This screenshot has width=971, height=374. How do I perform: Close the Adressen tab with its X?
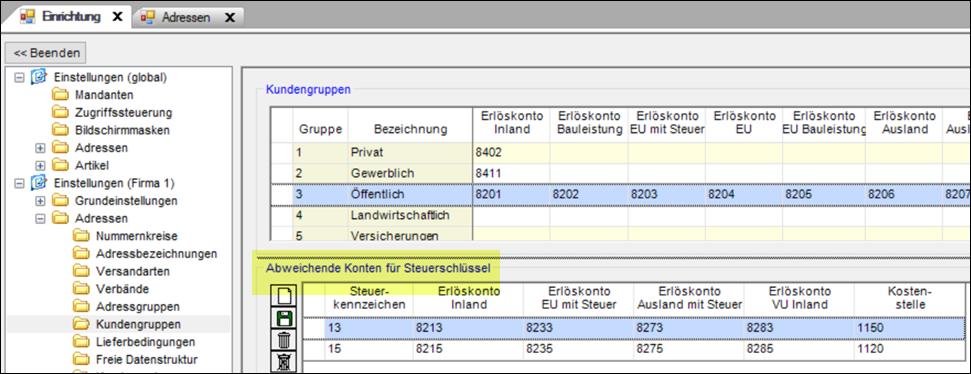229,18
